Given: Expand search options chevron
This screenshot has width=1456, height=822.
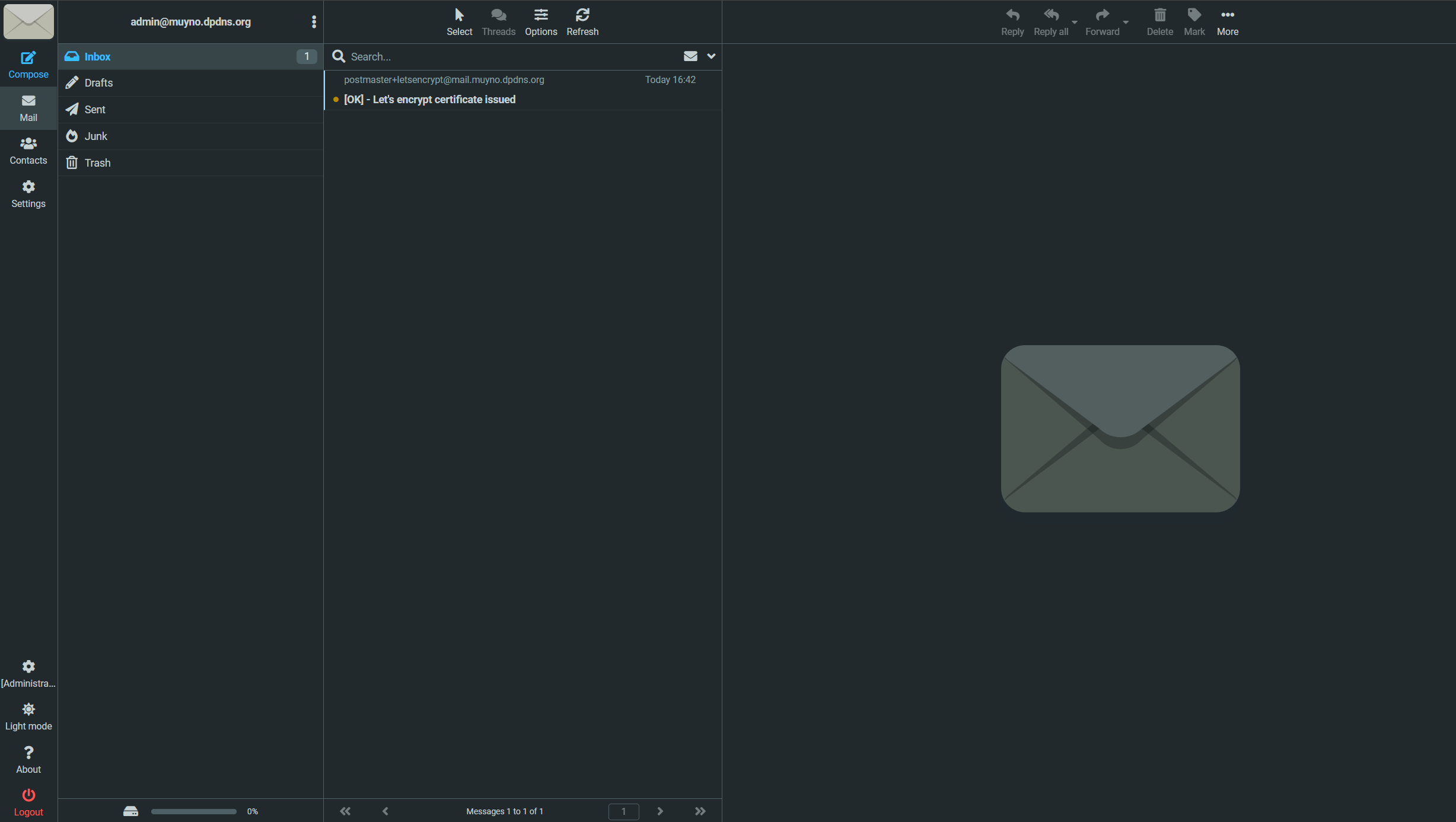Looking at the screenshot, I should tap(711, 56).
